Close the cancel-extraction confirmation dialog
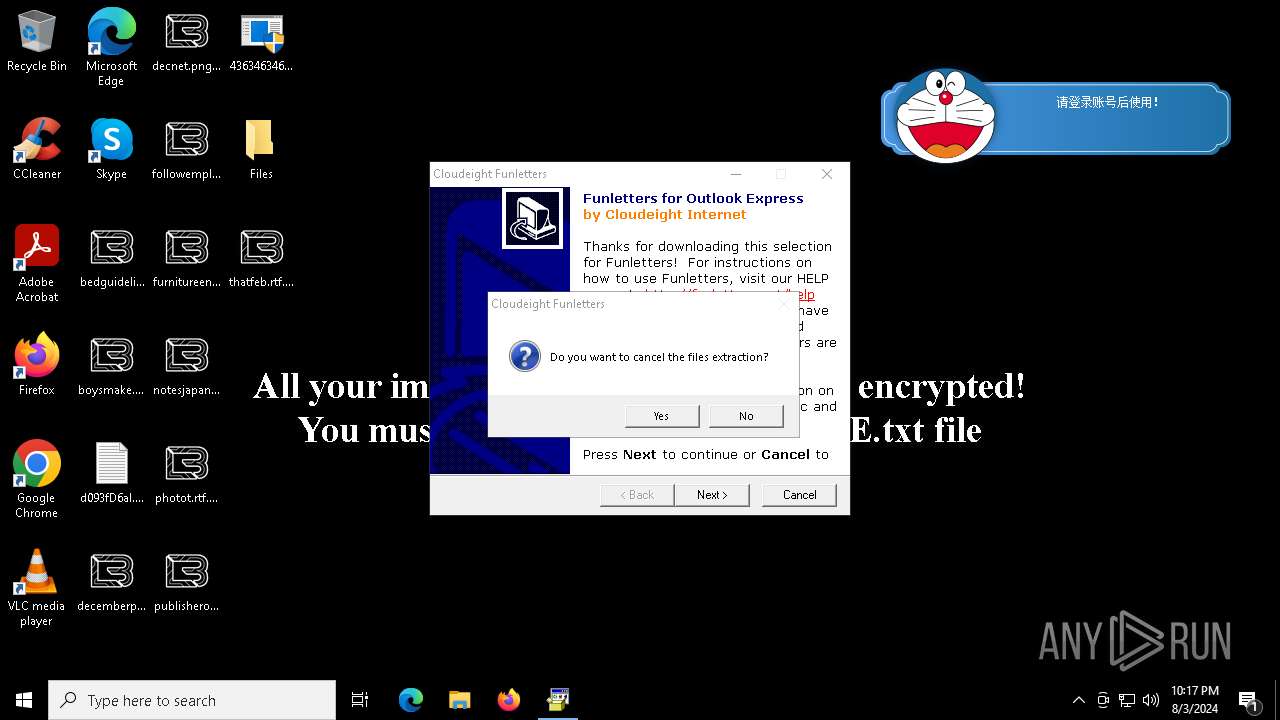Screen dimensions: 1280x720 tap(783, 304)
